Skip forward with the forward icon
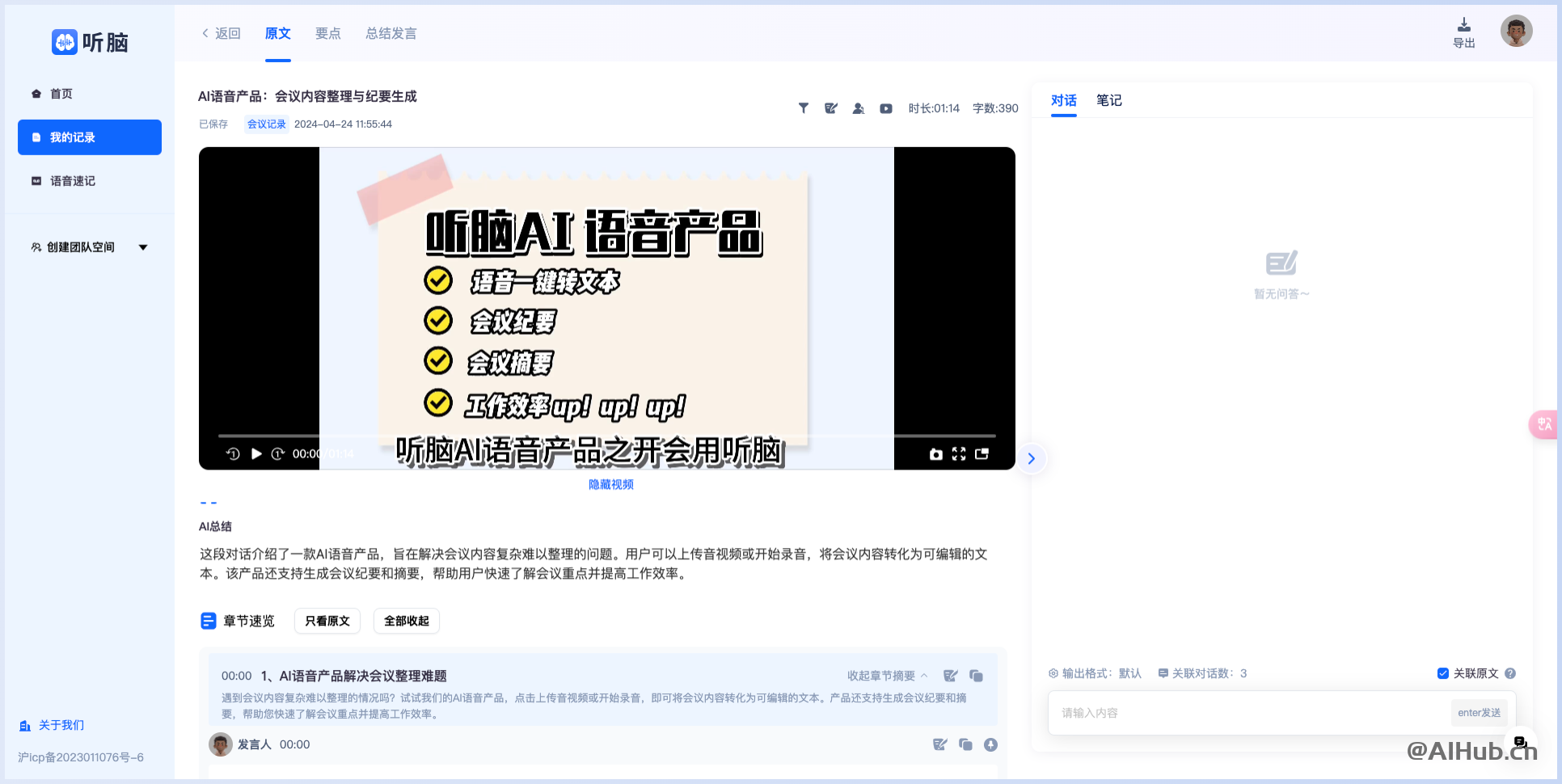Viewport: 1562px width, 784px height. 277,453
